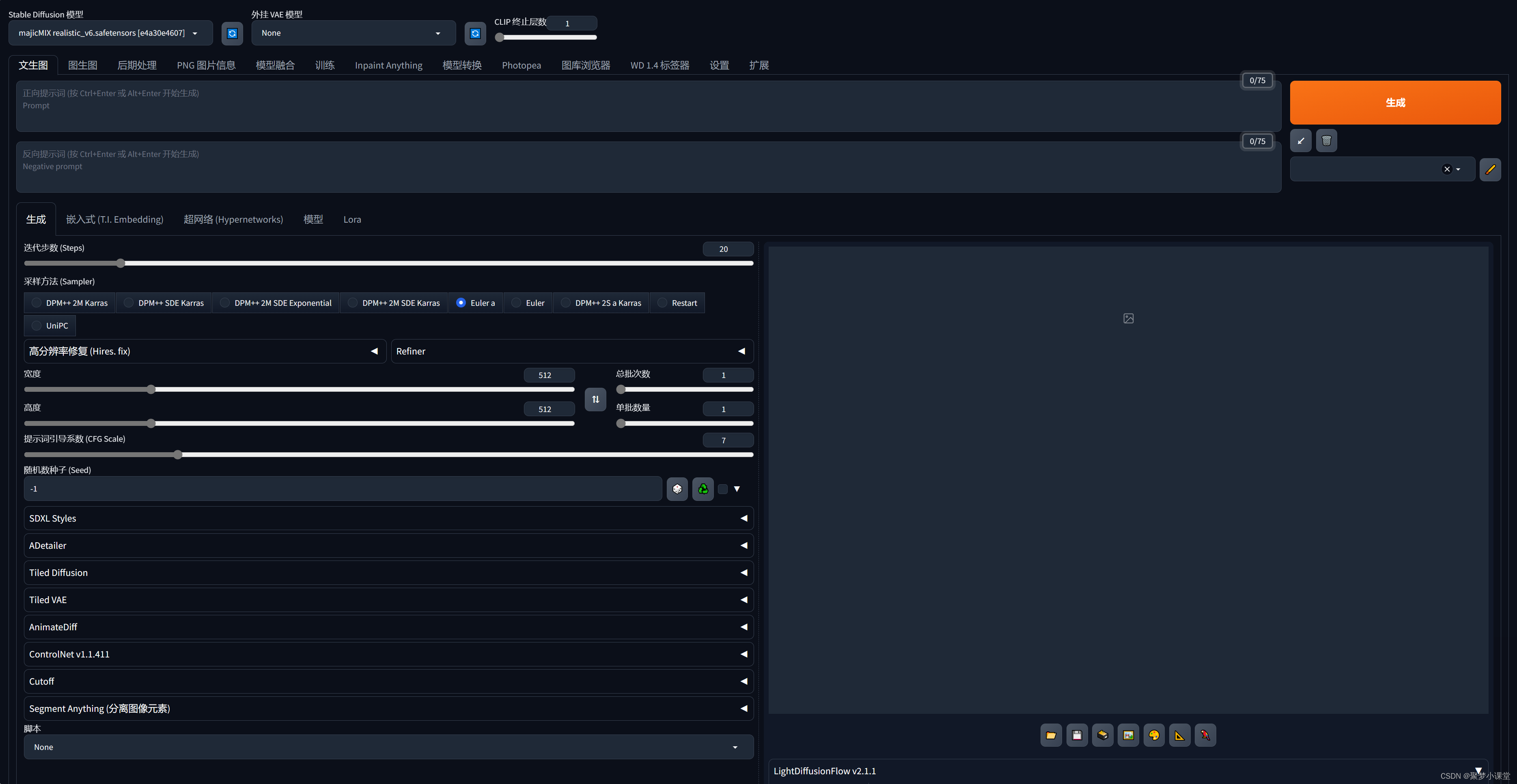Tick the extra seed options checkbox
Image resolution: width=1517 pixels, height=784 pixels.
coord(723,489)
